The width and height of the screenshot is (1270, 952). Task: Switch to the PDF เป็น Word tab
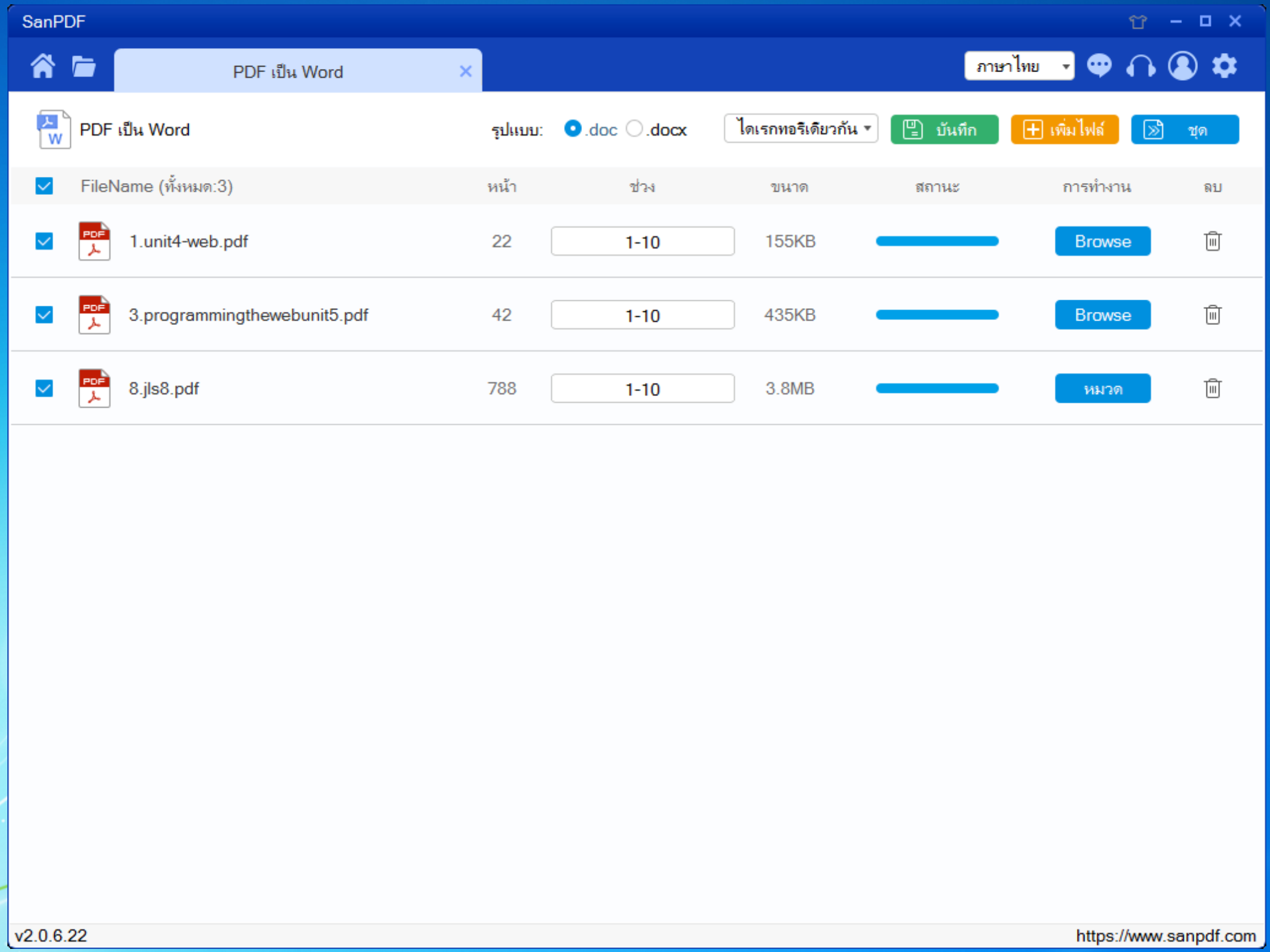click(287, 72)
